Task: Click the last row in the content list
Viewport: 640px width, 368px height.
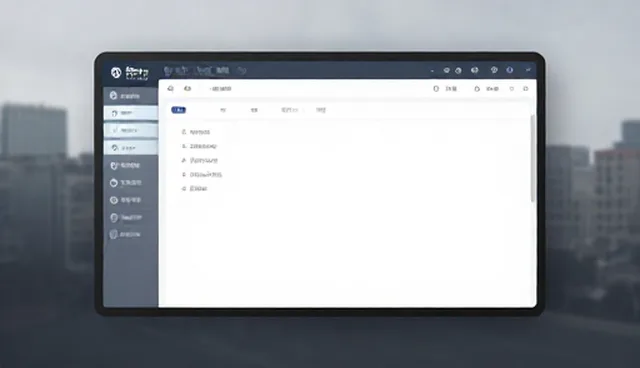Action: coord(194,188)
